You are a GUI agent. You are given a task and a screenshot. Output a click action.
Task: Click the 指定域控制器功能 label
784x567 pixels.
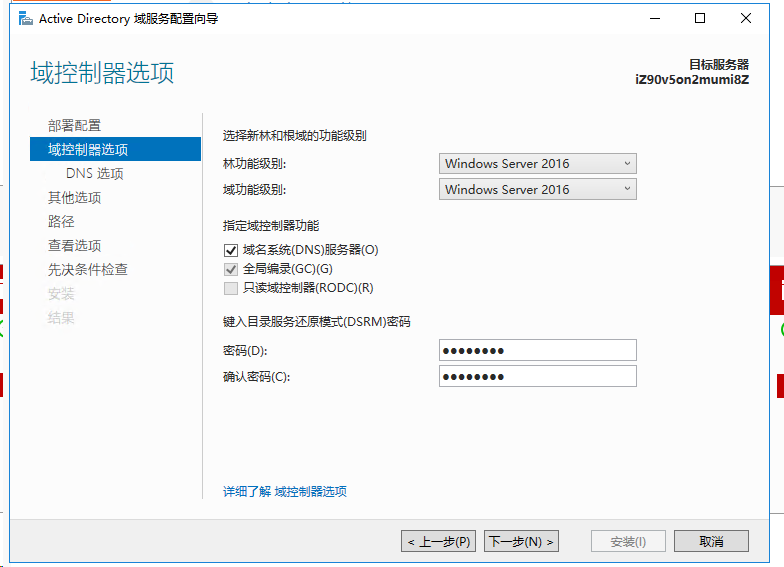point(270,226)
